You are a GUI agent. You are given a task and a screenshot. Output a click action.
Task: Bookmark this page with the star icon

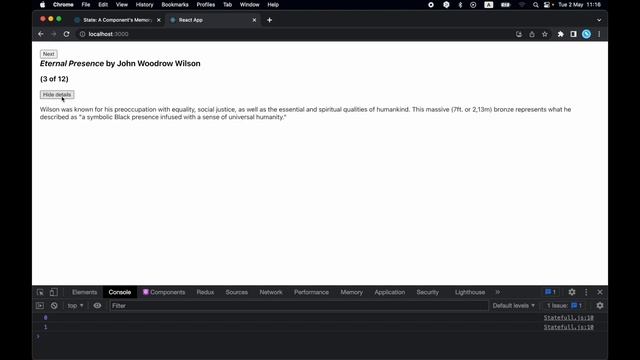tap(545, 34)
